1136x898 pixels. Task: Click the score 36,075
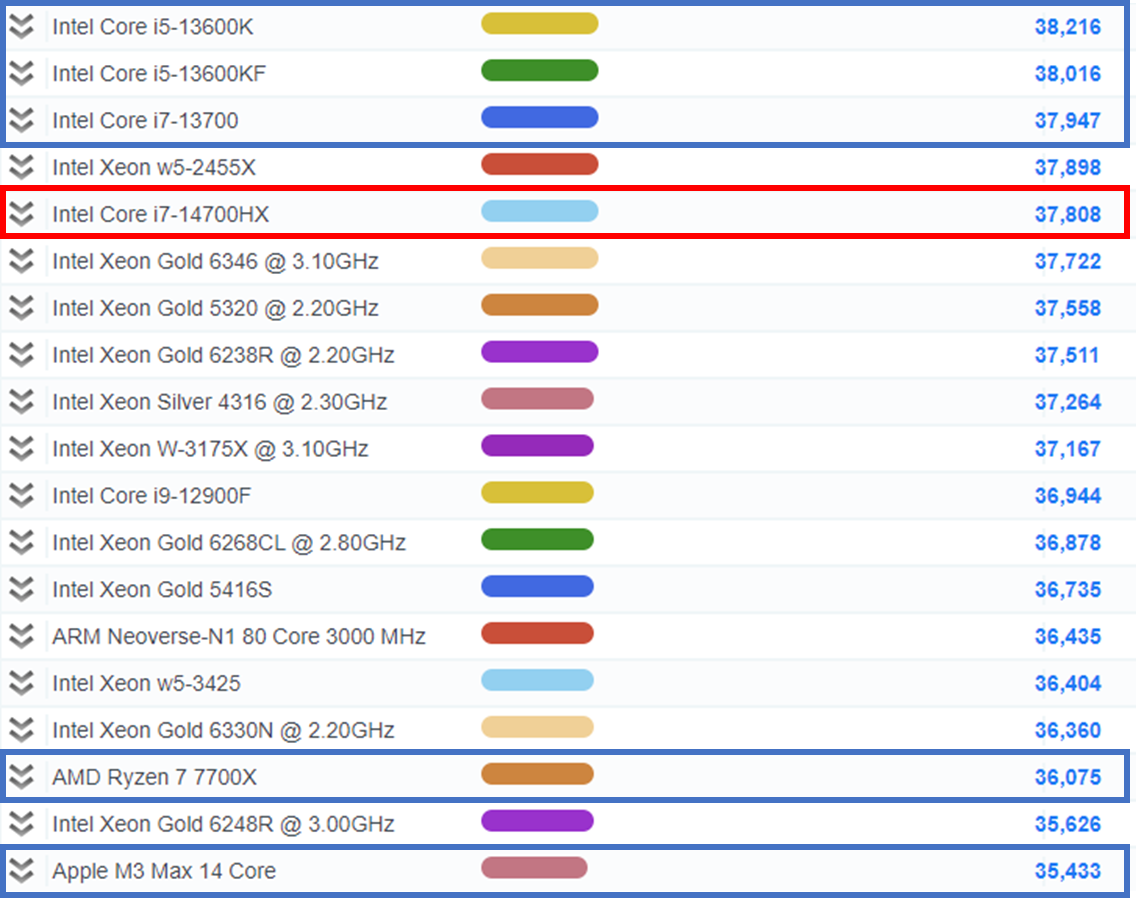(1068, 777)
